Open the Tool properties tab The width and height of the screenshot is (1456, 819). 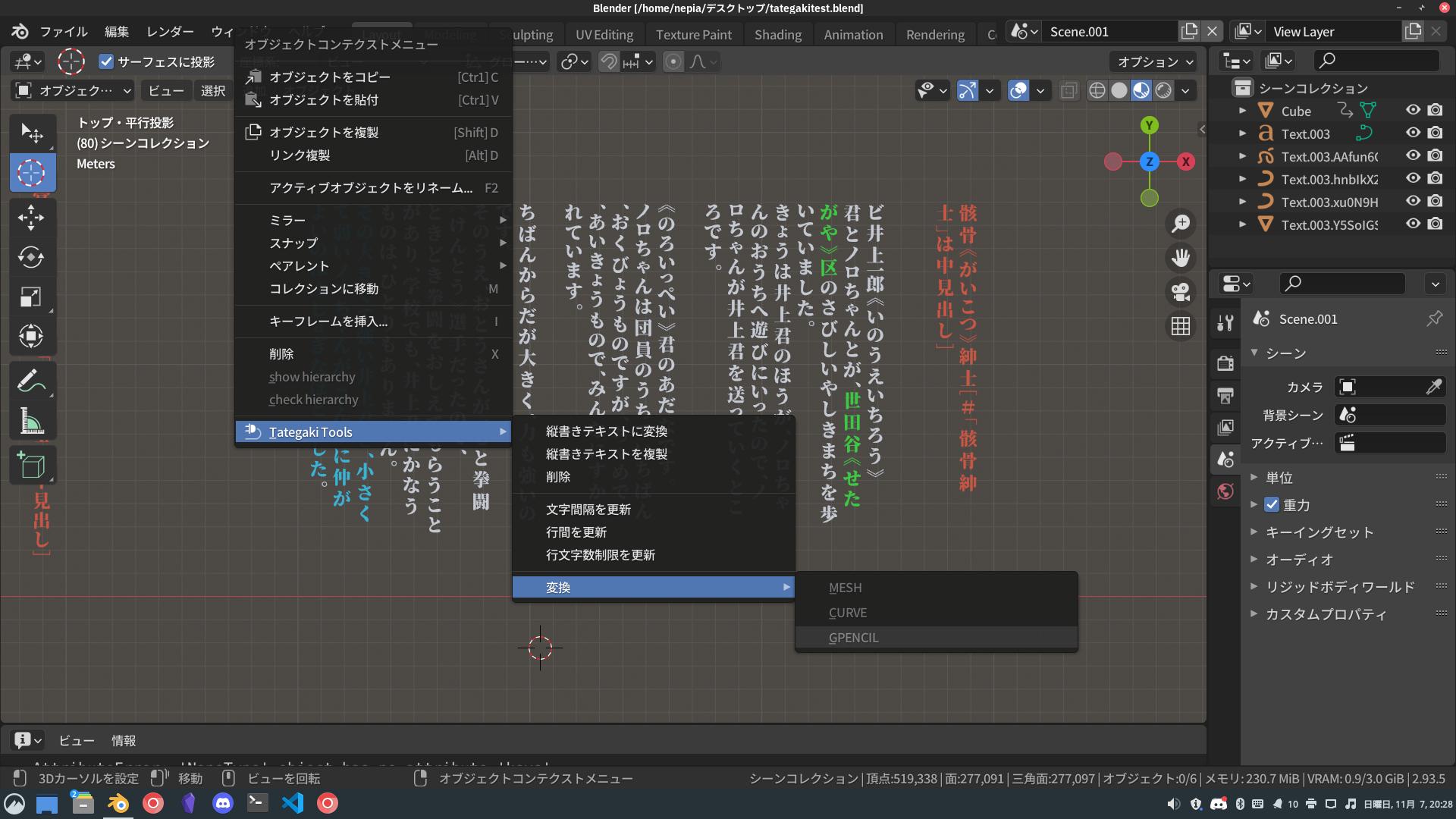pos(1225,323)
